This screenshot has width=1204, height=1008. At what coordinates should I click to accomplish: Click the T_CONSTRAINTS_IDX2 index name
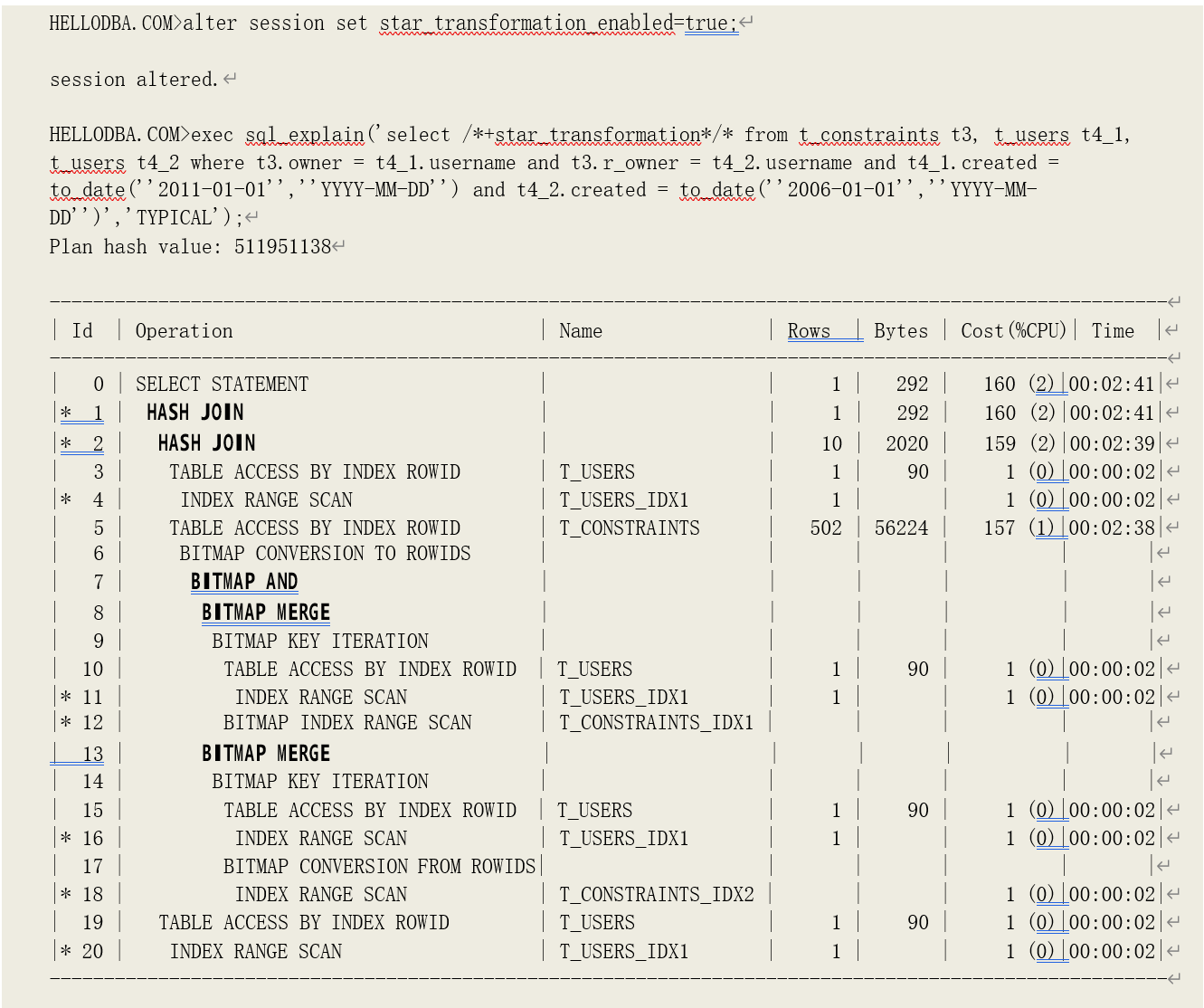coord(656,895)
